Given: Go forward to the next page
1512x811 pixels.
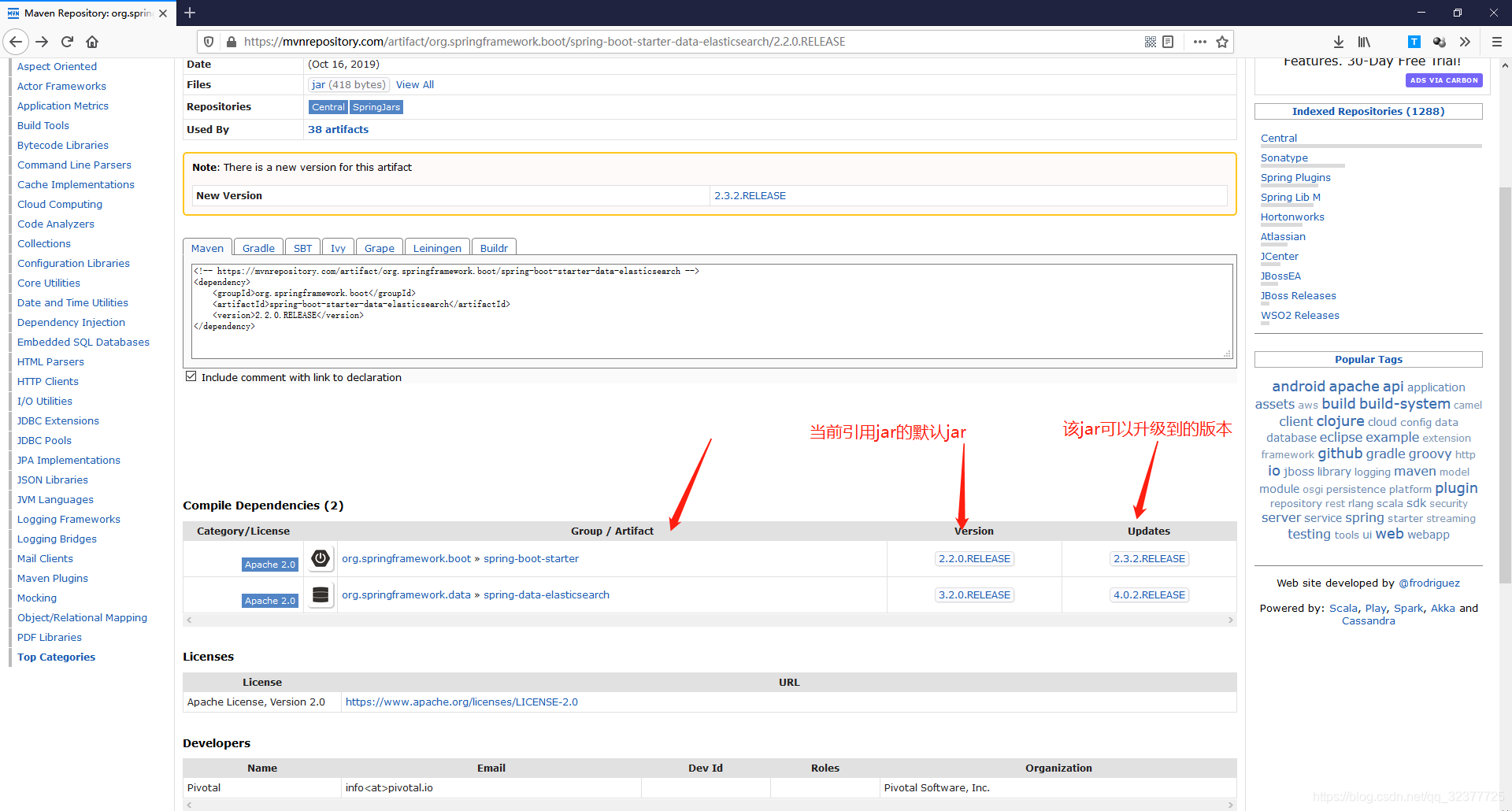Looking at the screenshot, I should (x=43, y=42).
